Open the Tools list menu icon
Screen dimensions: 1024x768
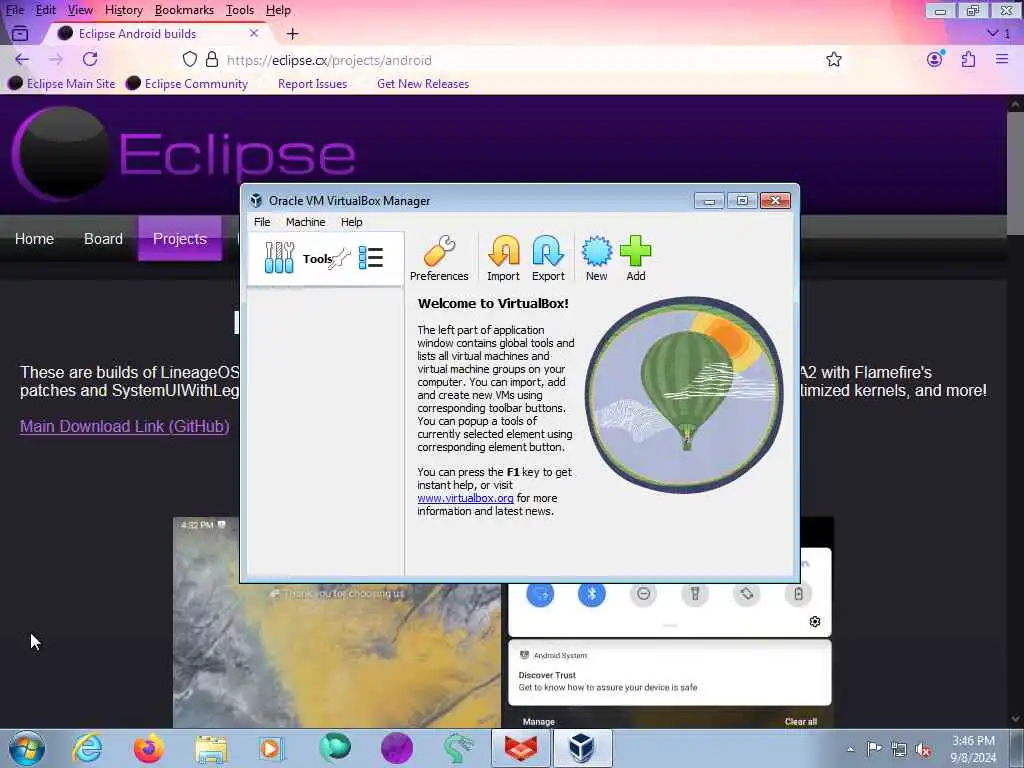pos(371,258)
